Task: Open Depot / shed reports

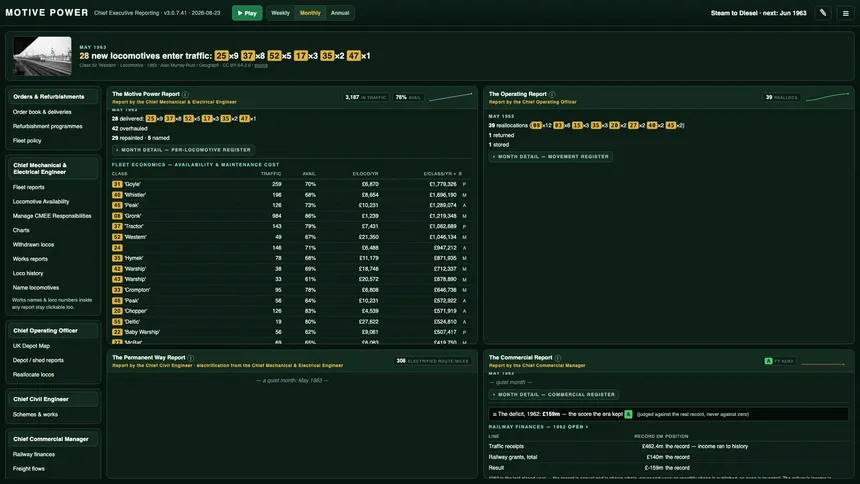Action: tap(38, 360)
